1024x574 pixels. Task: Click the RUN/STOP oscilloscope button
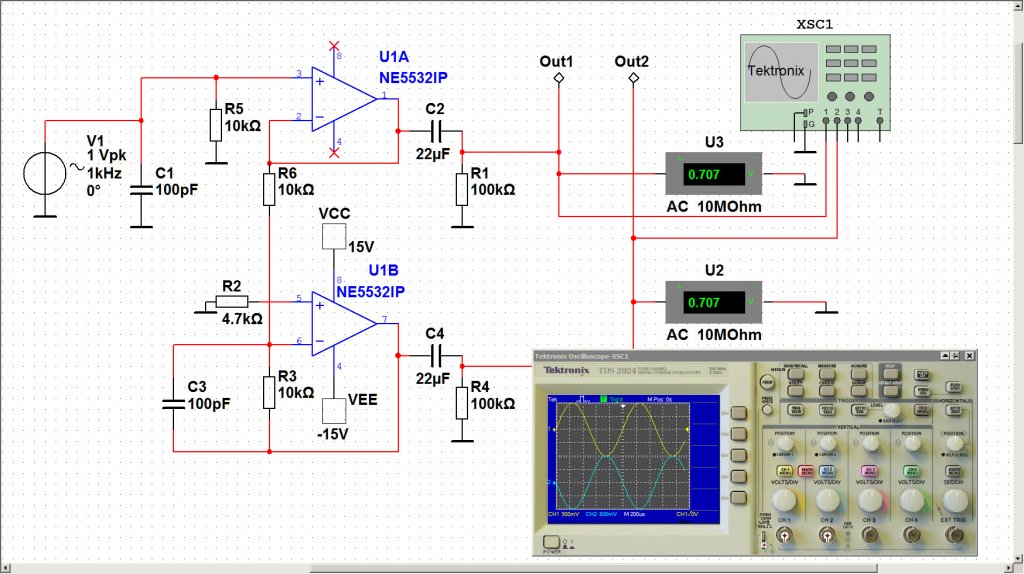[x=953, y=387]
